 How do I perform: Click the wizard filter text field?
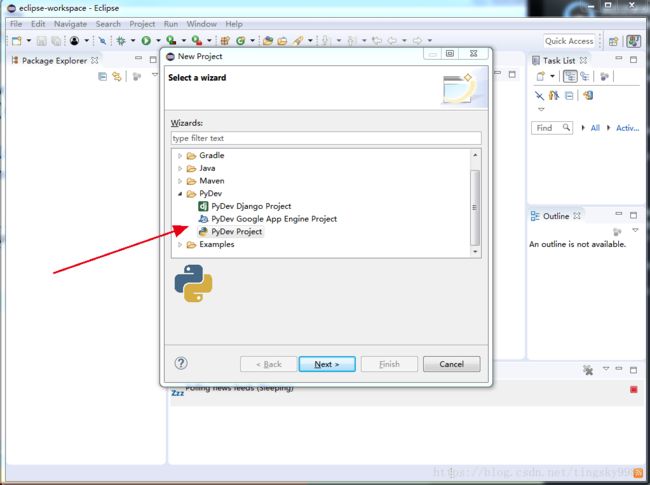pyautogui.click(x=326, y=138)
